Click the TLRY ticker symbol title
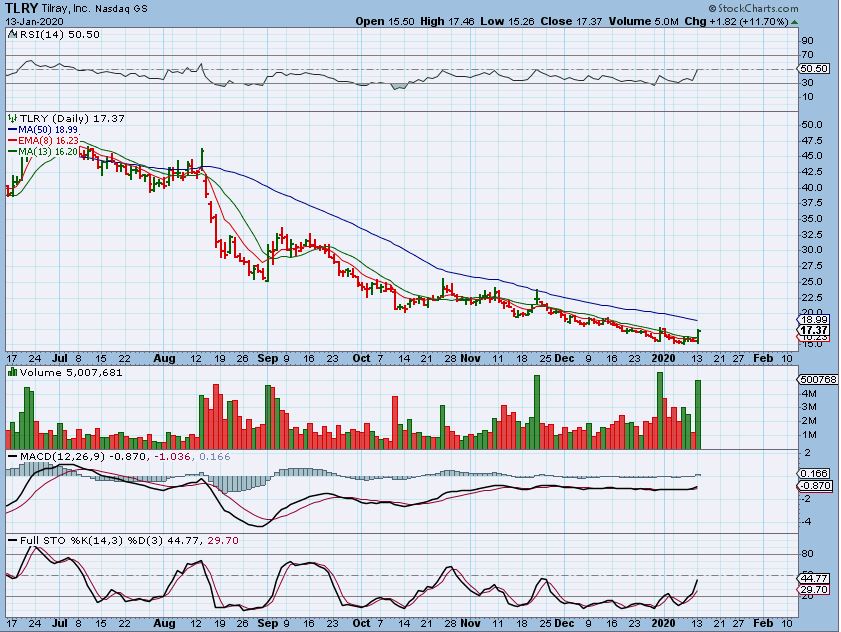Screen dimensions: 841x632 [x=21, y=8]
